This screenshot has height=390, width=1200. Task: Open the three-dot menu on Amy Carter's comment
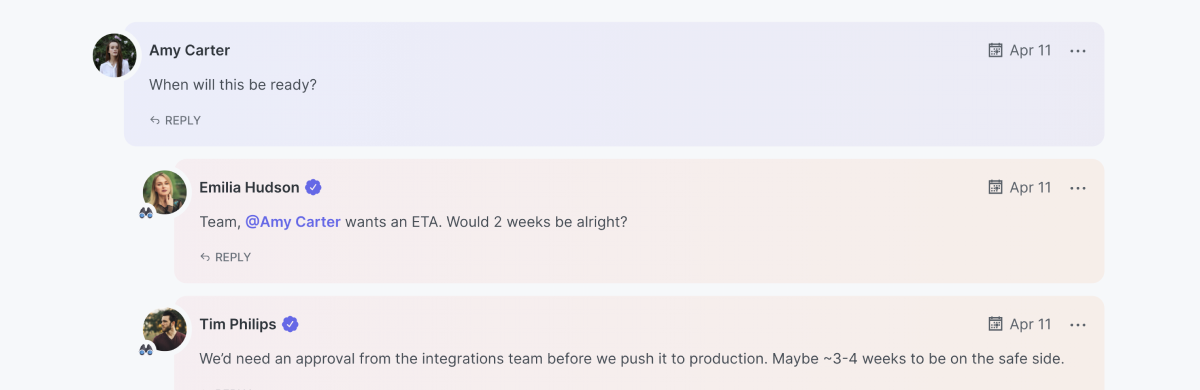pos(1077,51)
